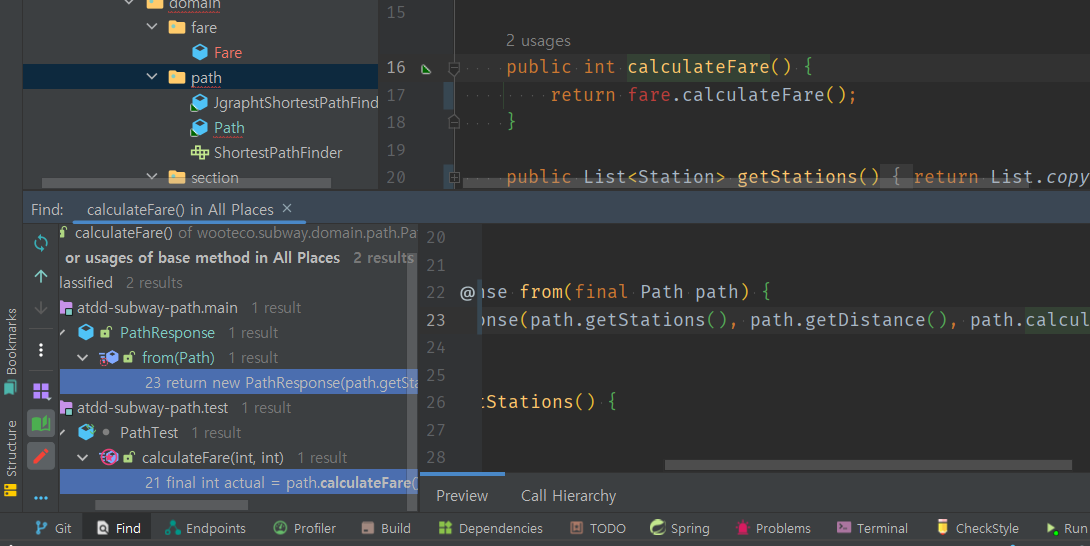
Task: Collapse the path folder in project tree
Action: 152,77
